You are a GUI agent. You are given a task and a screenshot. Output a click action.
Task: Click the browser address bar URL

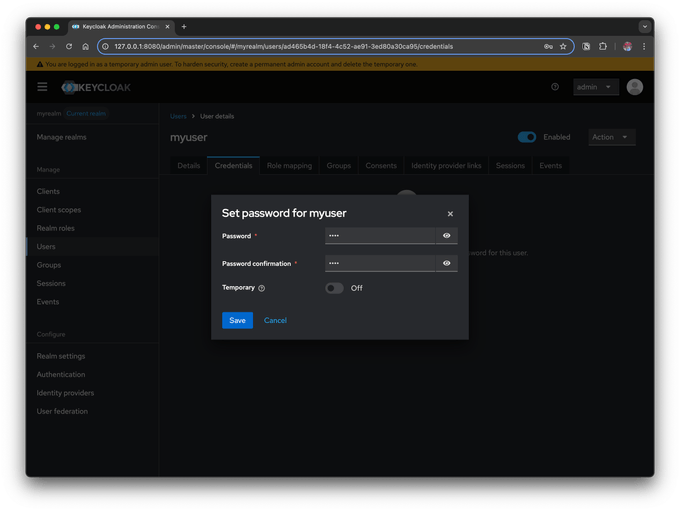[284, 46]
